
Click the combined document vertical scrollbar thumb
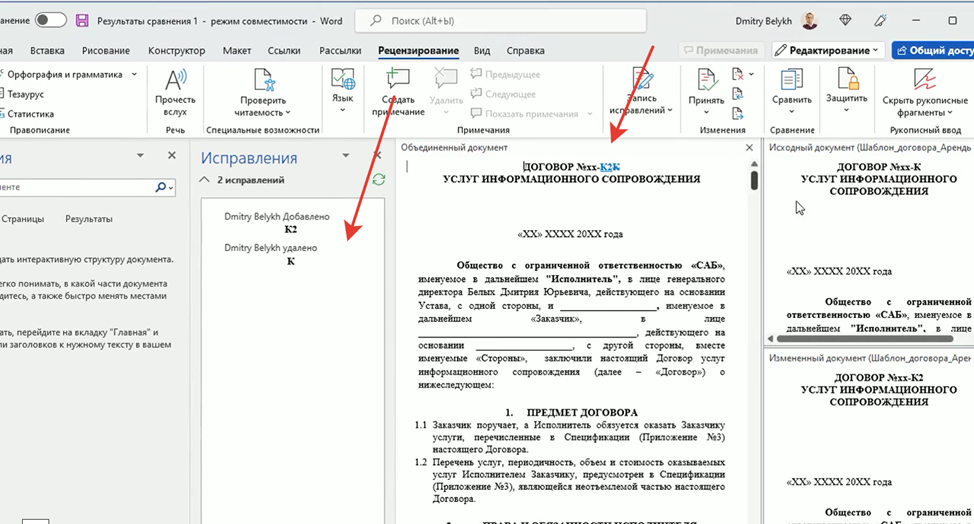click(754, 180)
